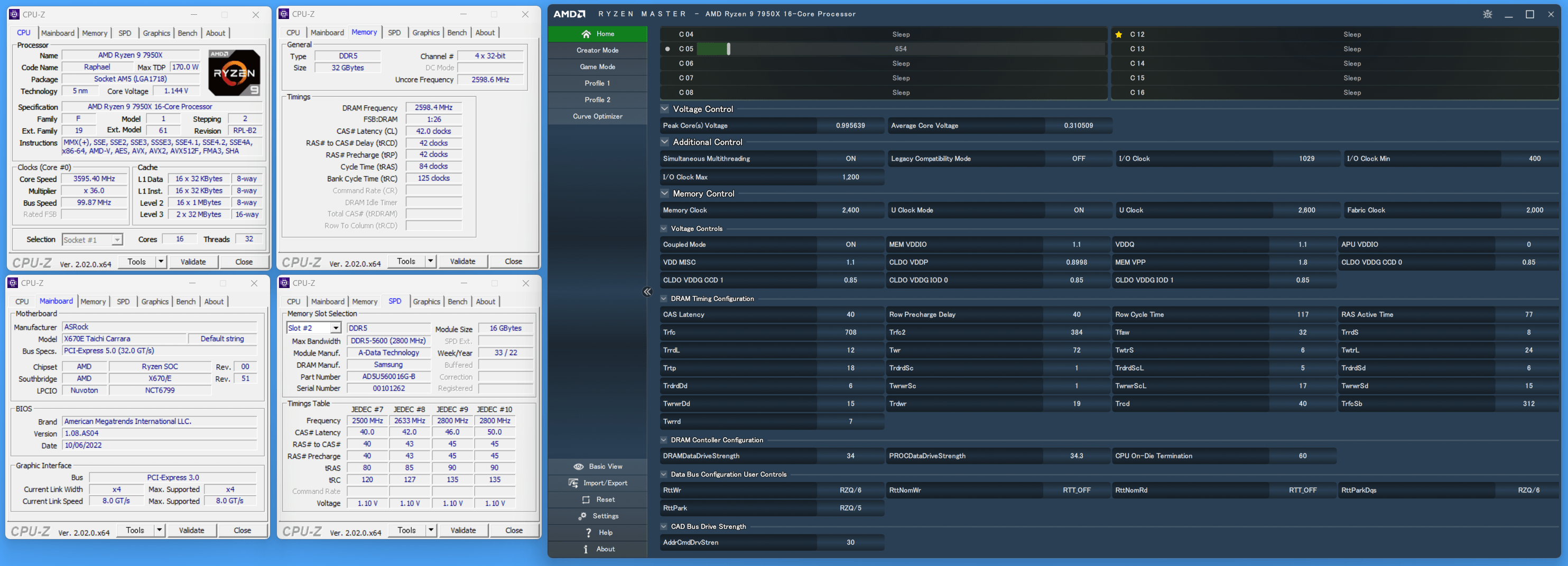1568x566 pixels.
Task: Open Graphics tab in CPU-Z Memory window
Action: click(426, 33)
